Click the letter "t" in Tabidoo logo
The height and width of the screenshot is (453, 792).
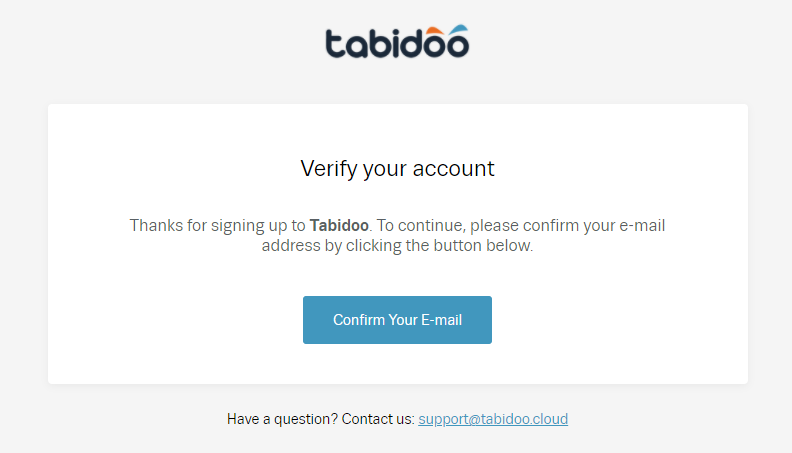point(335,43)
